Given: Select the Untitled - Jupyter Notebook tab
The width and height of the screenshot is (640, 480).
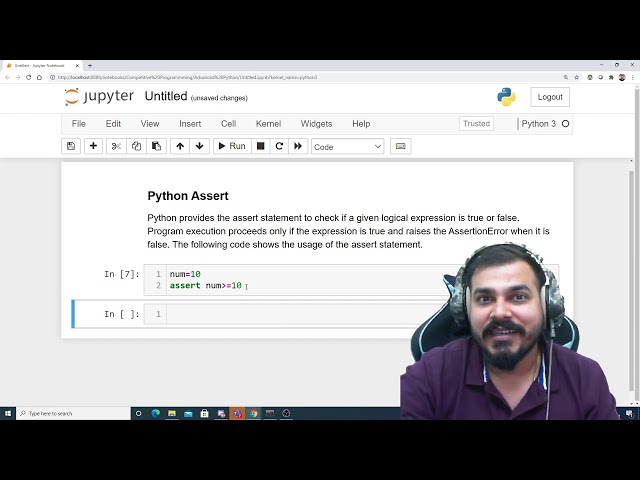Looking at the screenshot, I should pos(41,65).
